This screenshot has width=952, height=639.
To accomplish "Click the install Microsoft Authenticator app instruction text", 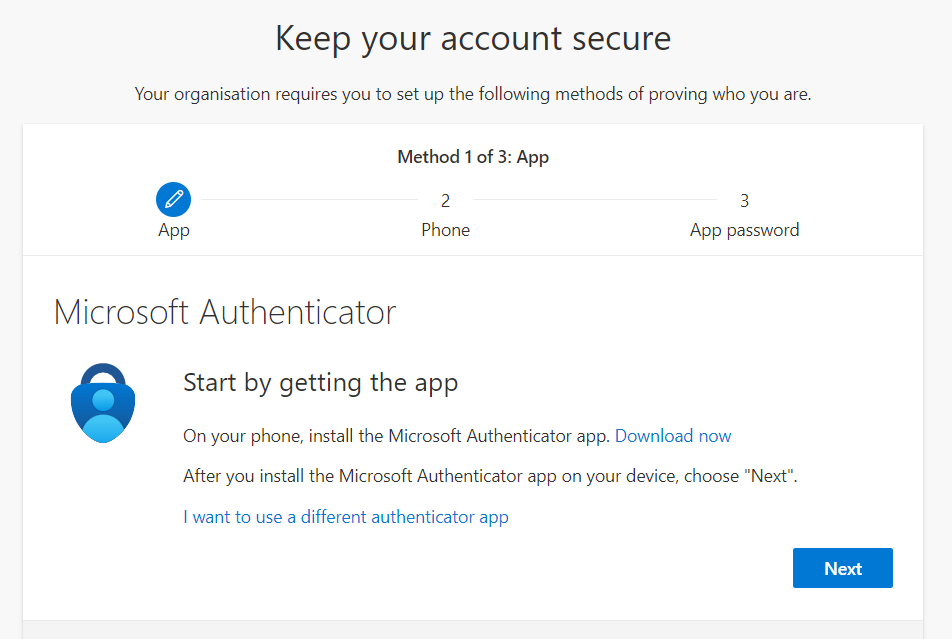I will (396, 436).
